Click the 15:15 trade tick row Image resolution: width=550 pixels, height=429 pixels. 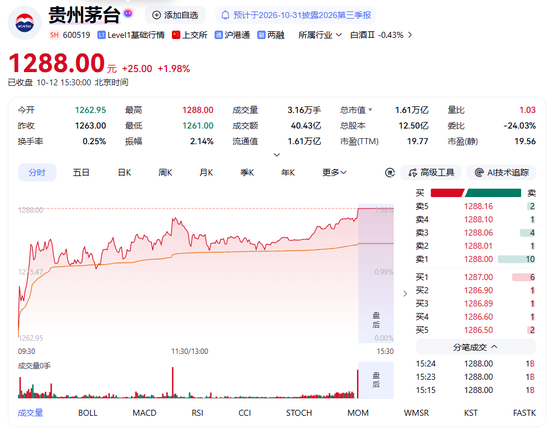pos(475,390)
